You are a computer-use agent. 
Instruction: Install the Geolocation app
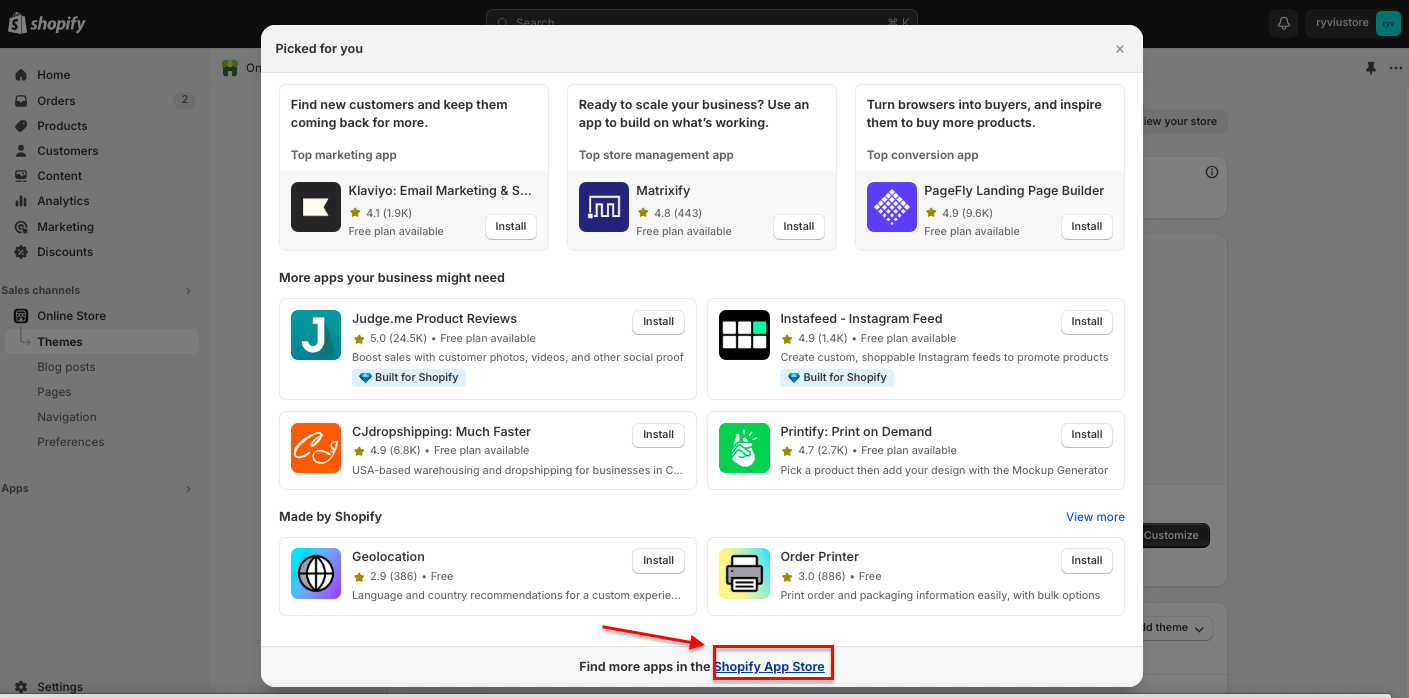click(658, 561)
